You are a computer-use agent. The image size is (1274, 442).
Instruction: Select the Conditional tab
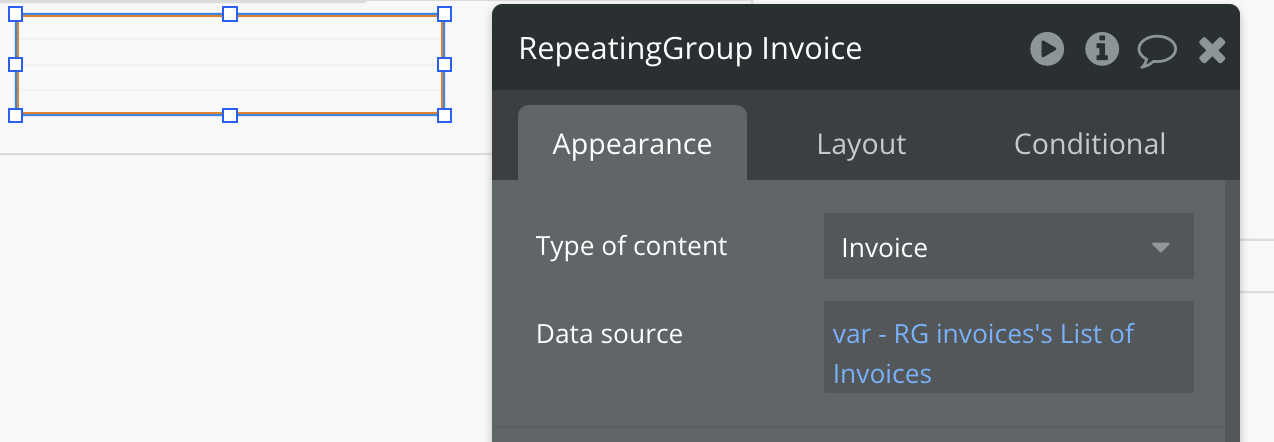[x=1089, y=144]
